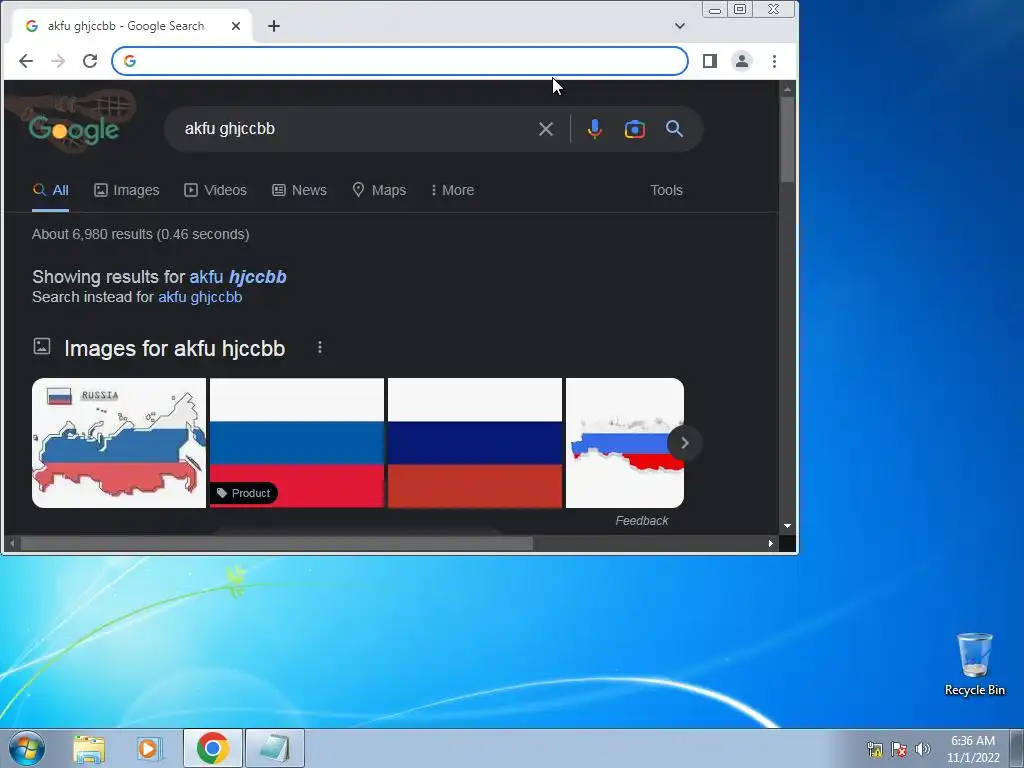This screenshot has width=1024, height=768.
Task: Open a new tab with plus button
Action: coord(274,26)
